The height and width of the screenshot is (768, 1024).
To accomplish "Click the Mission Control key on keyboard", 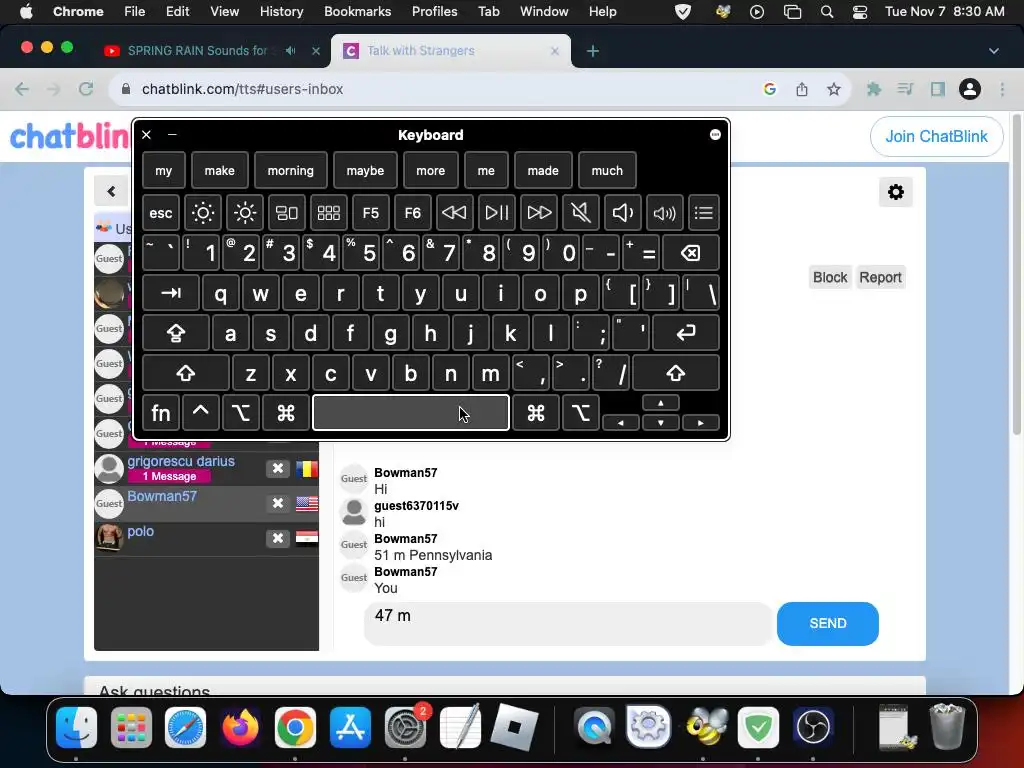I will pos(287,212).
